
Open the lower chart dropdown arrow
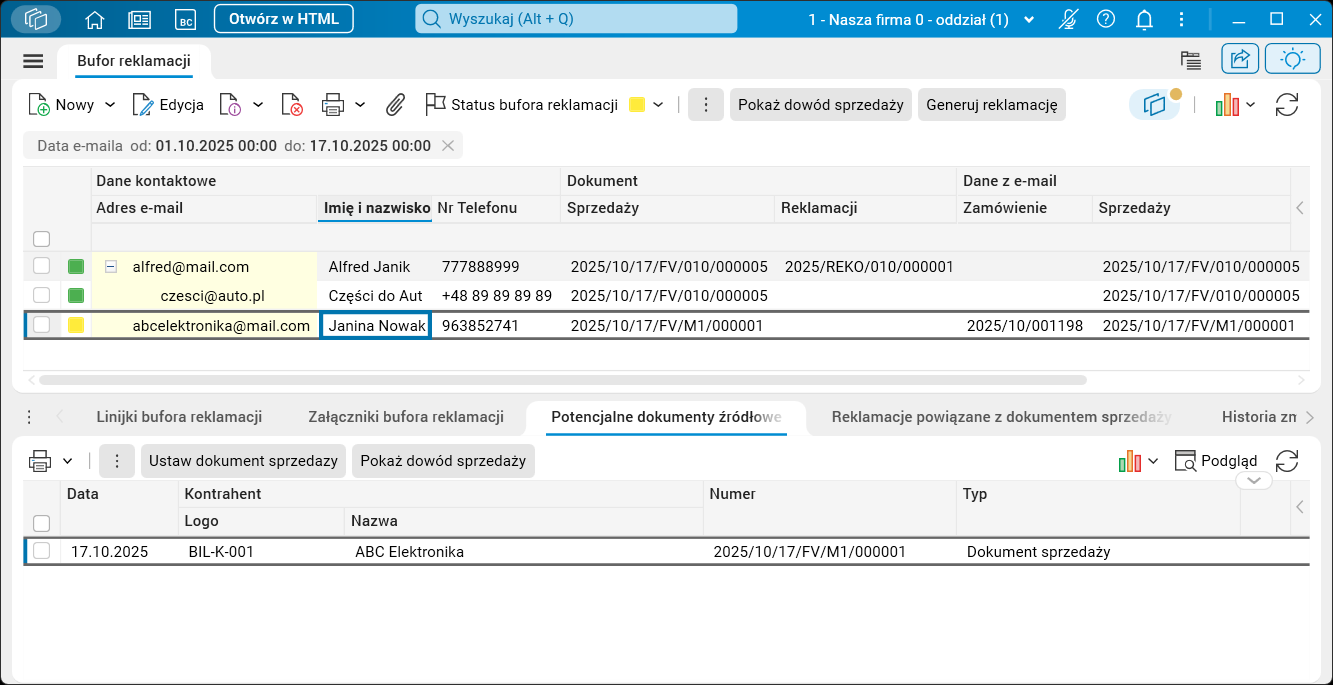click(x=1153, y=461)
